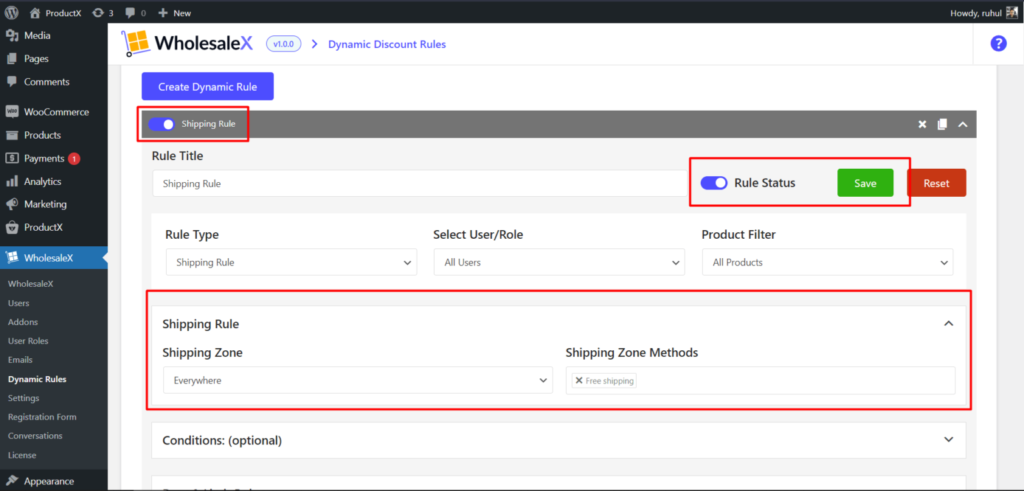This screenshot has height=491, width=1024.
Task: Open the blue help question mark icon
Action: pyautogui.click(x=998, y=44)
